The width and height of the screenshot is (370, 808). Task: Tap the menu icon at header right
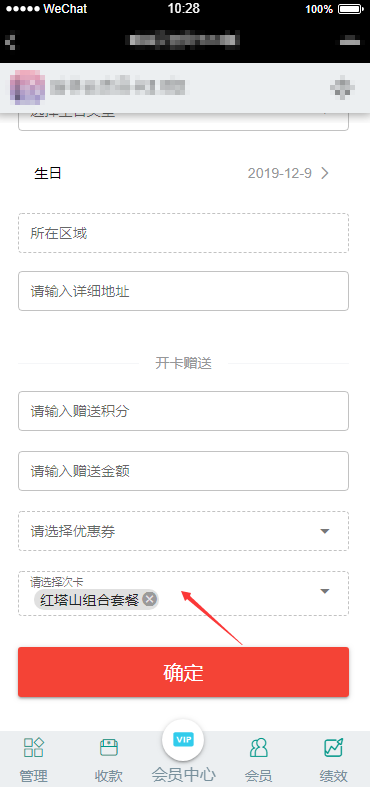(x=350, y=41)
